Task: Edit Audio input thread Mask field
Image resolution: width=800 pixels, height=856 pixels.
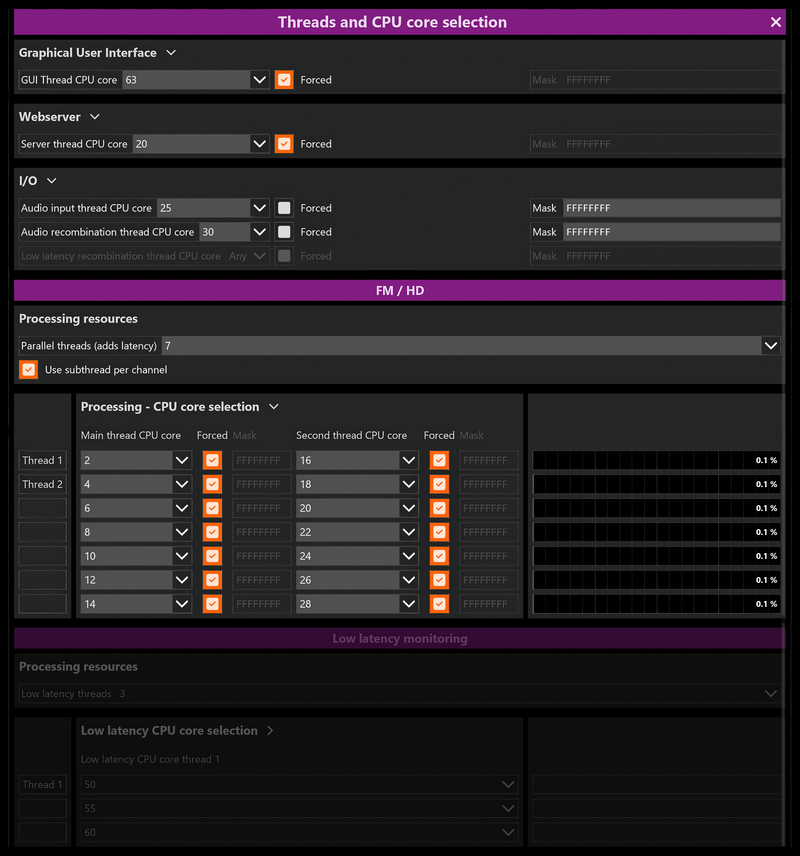Action: tap(671, 208)
